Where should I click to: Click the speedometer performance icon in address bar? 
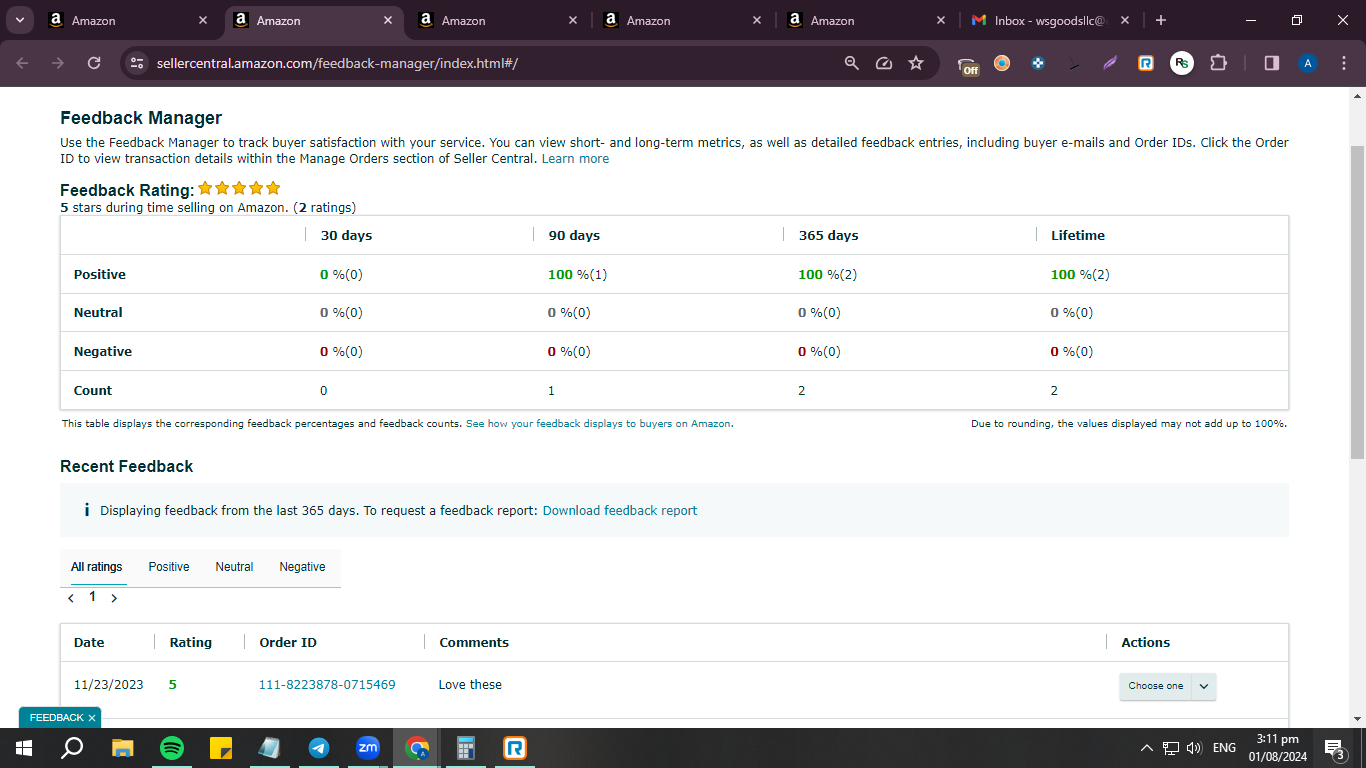(883, 63)
